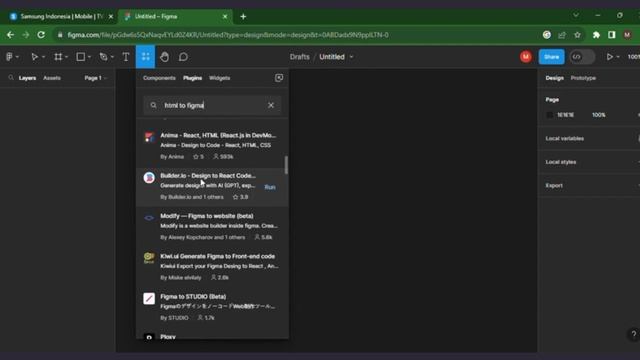
Task: Switch to the Prototype tab
Action: [583, 78]
